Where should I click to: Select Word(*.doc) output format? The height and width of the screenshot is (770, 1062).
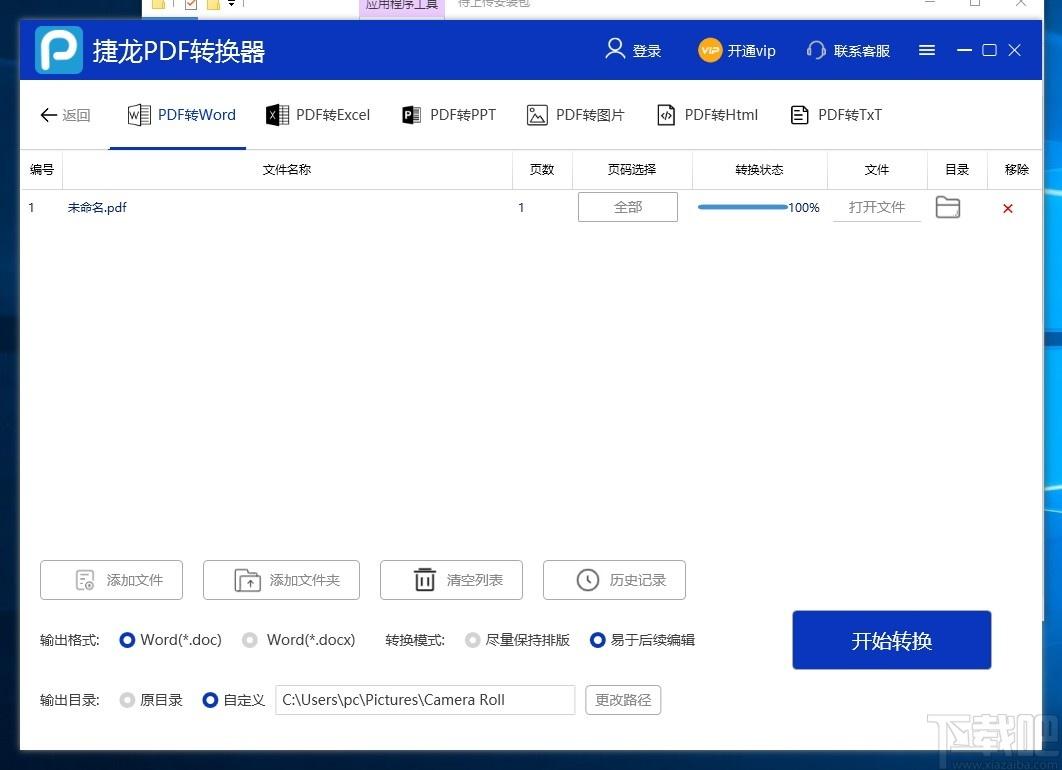tap(171, 640)
